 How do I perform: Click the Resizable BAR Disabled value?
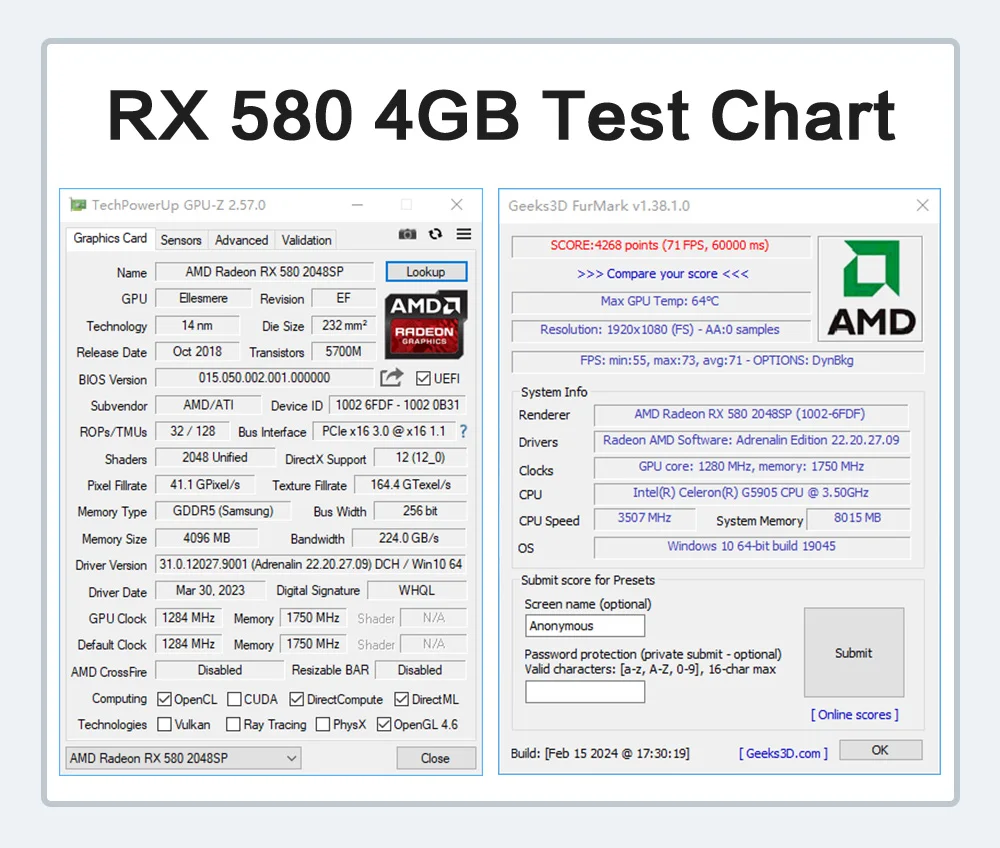coord(420,670)
